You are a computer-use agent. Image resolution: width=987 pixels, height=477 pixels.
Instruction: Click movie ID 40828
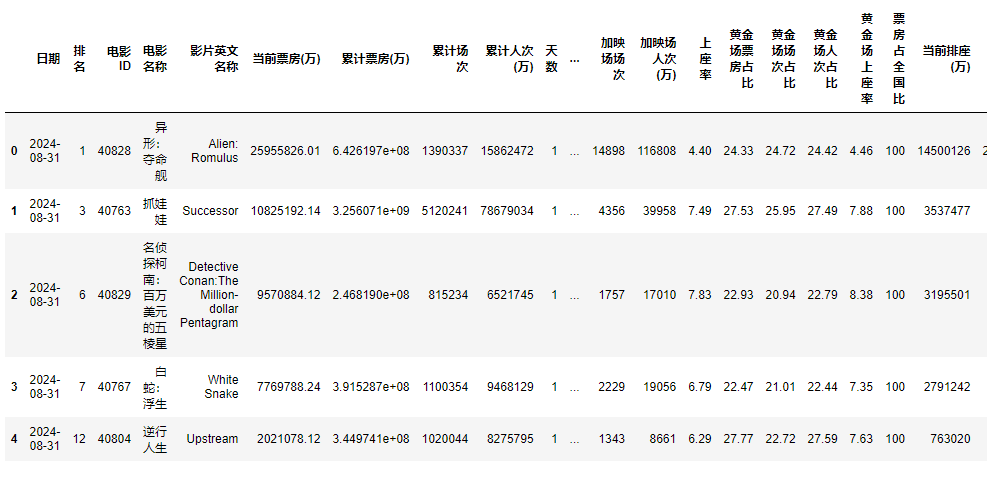[115, 151]
